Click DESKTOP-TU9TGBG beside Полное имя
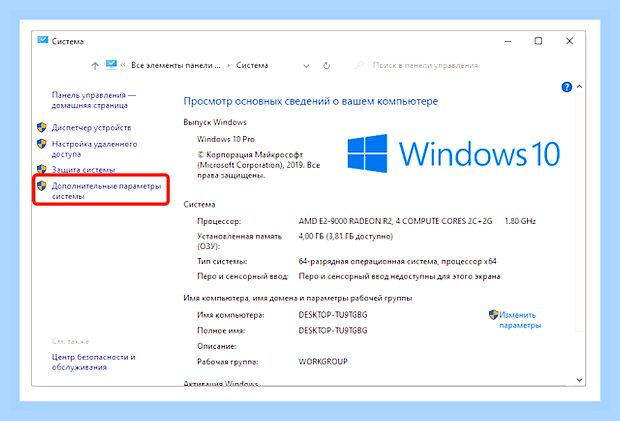The height and width of the screenshot is (421, 620). [x=333, y=330]
